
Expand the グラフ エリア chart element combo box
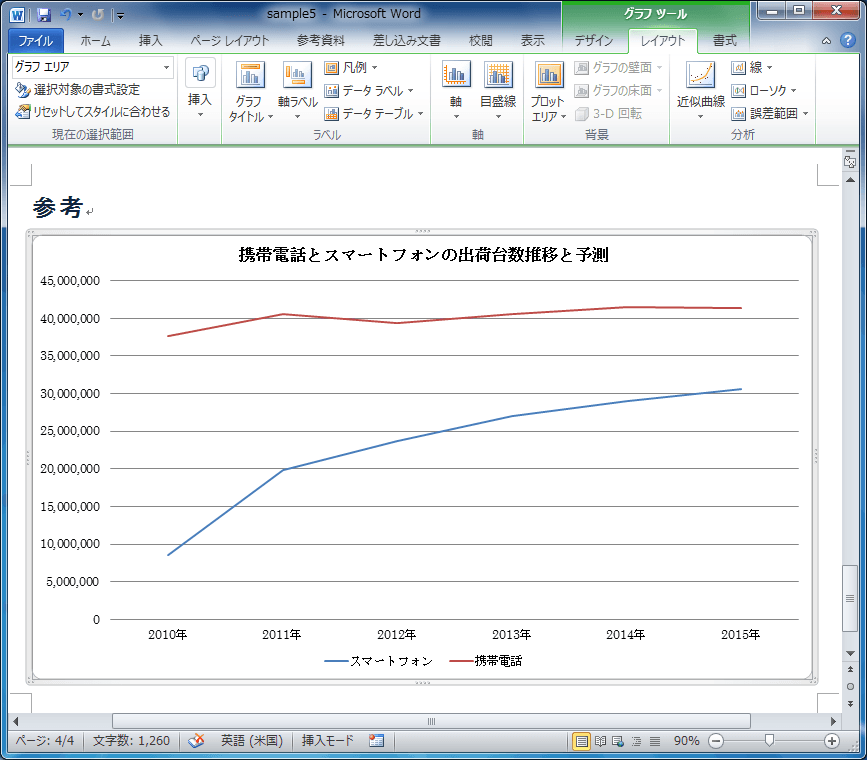(166, 67)
